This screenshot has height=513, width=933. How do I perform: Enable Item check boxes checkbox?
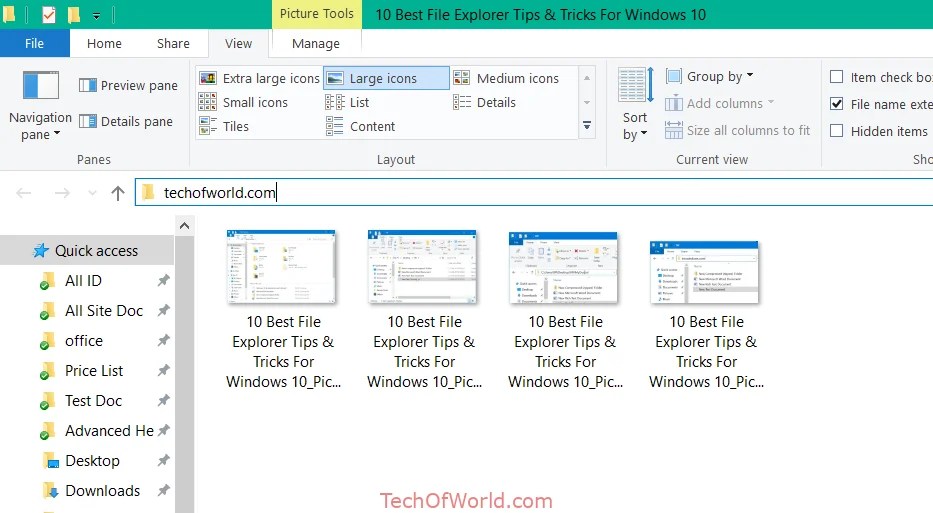tap(837, 77)
